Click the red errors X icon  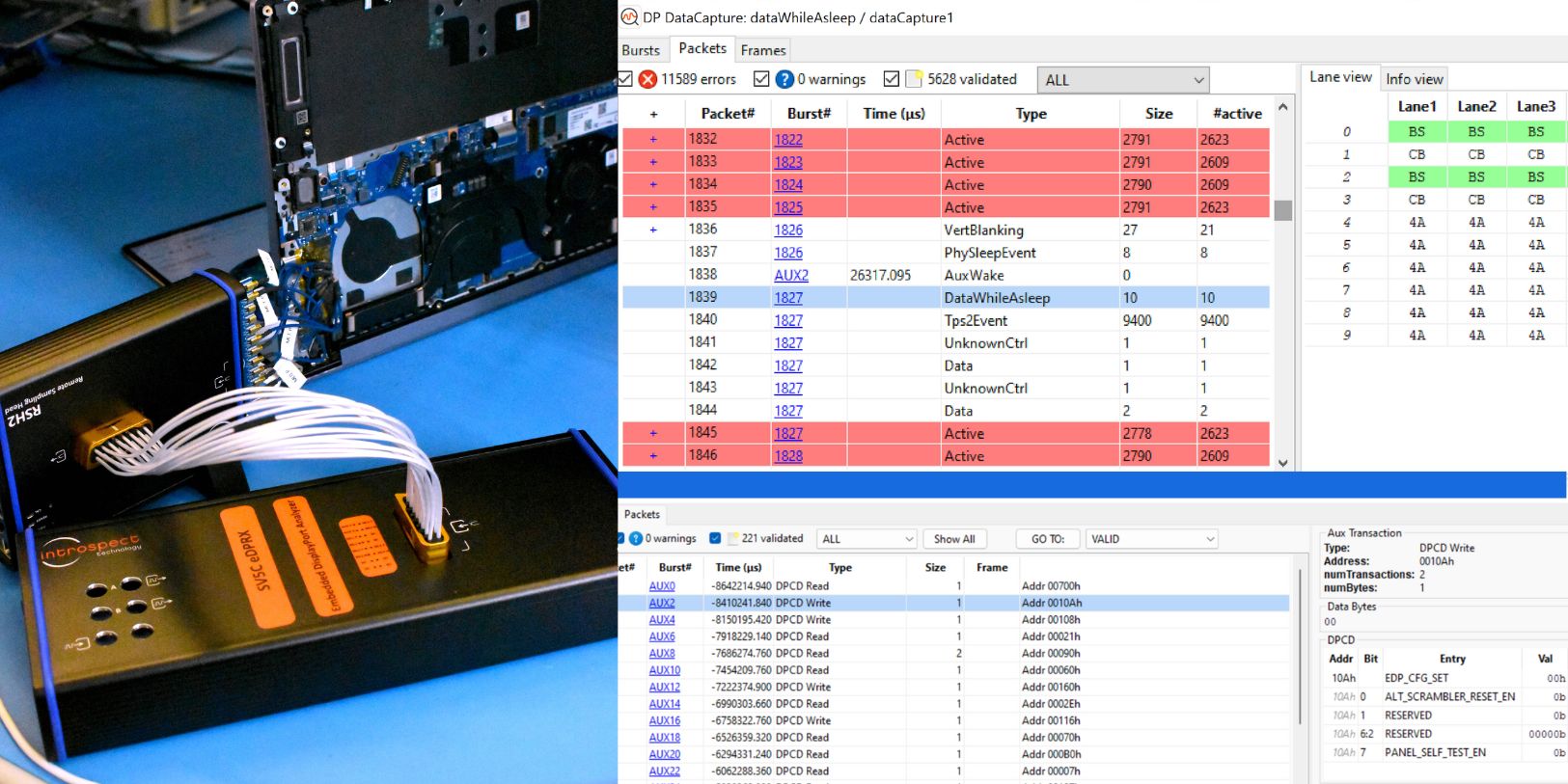648,79
